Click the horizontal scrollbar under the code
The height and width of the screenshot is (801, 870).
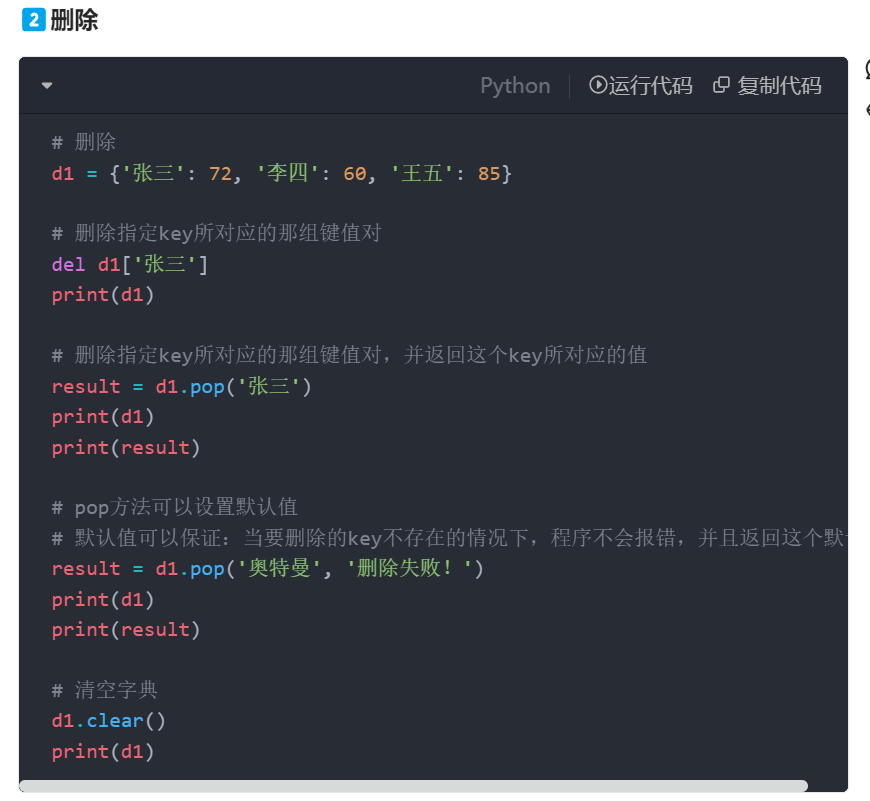413,786
